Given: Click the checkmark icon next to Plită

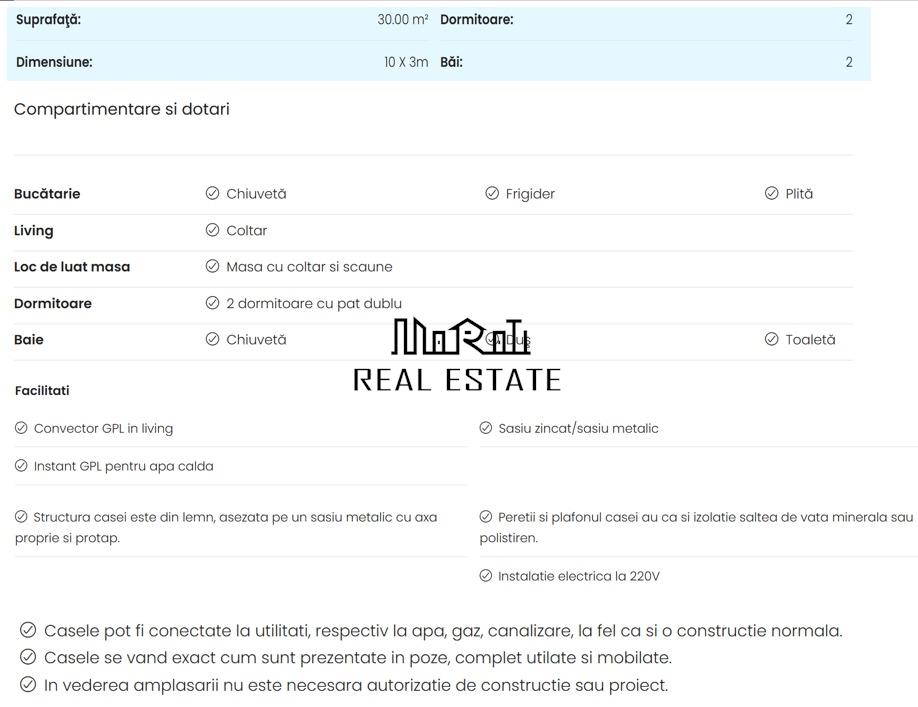Looking at the screenshot, I should pyautogui.click(x=771, y=194).
